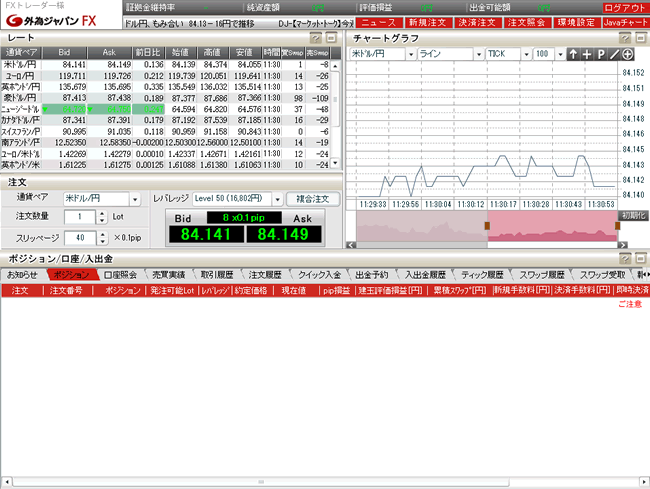Click the 初期化 chart reset button
Screen dimensions: 650x489
pos(633,215)
